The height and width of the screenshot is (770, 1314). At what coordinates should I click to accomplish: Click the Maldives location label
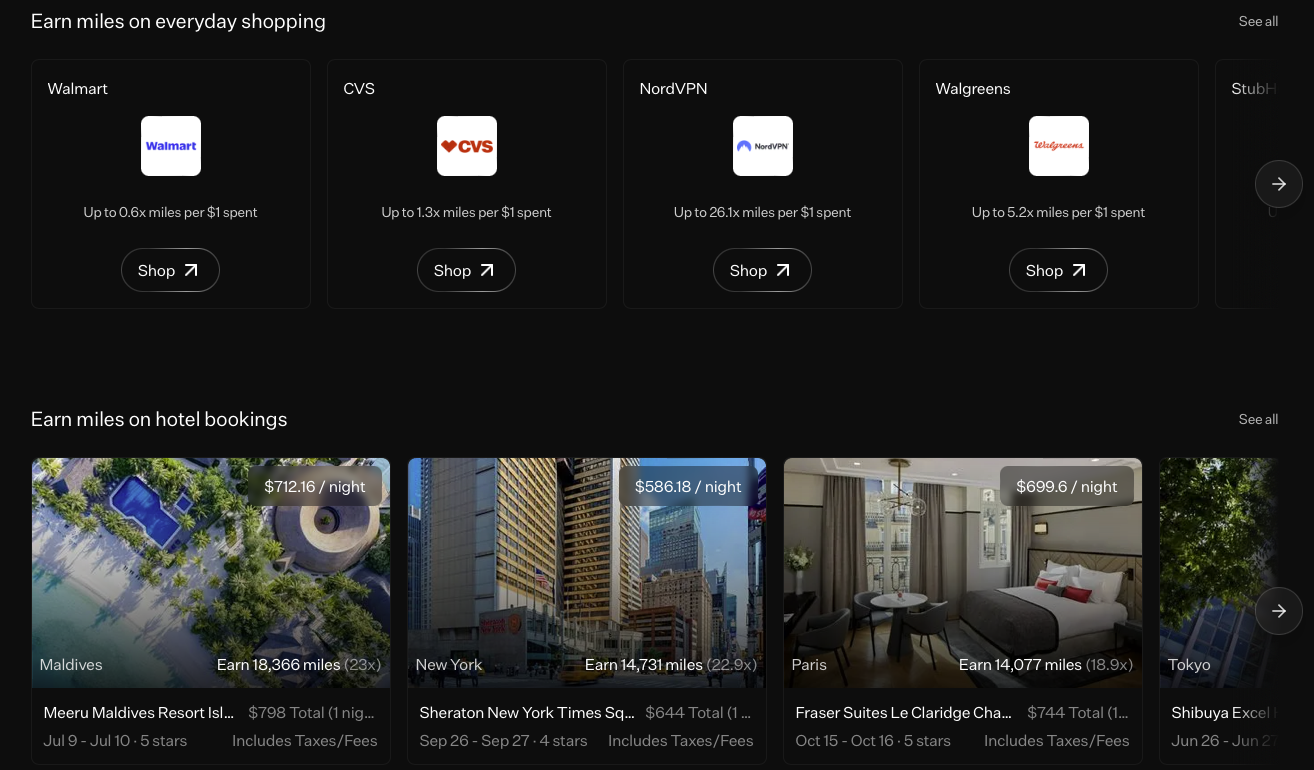coord(71,665)
